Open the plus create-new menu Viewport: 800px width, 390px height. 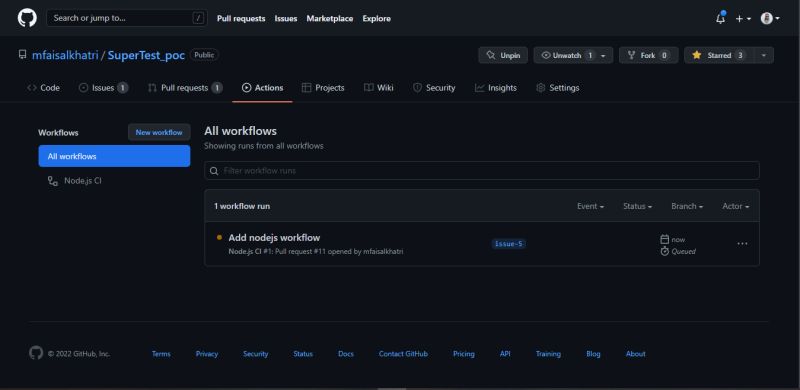(742, 18)
